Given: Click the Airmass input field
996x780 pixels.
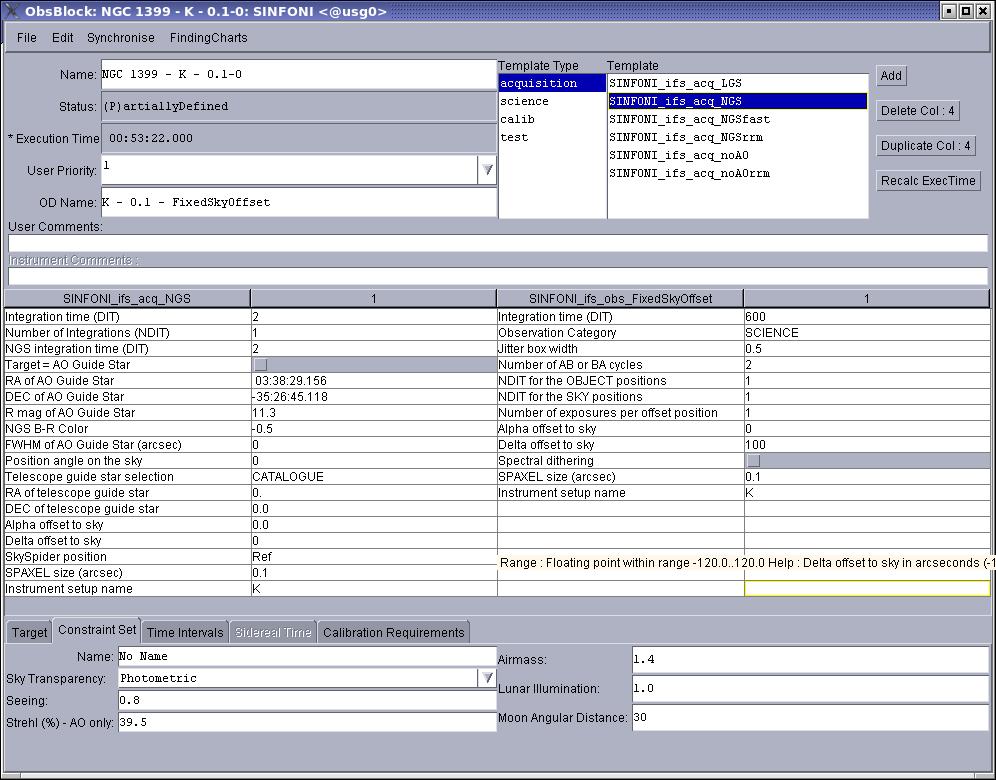Looking at the screenshot, I should coord(810,659).
